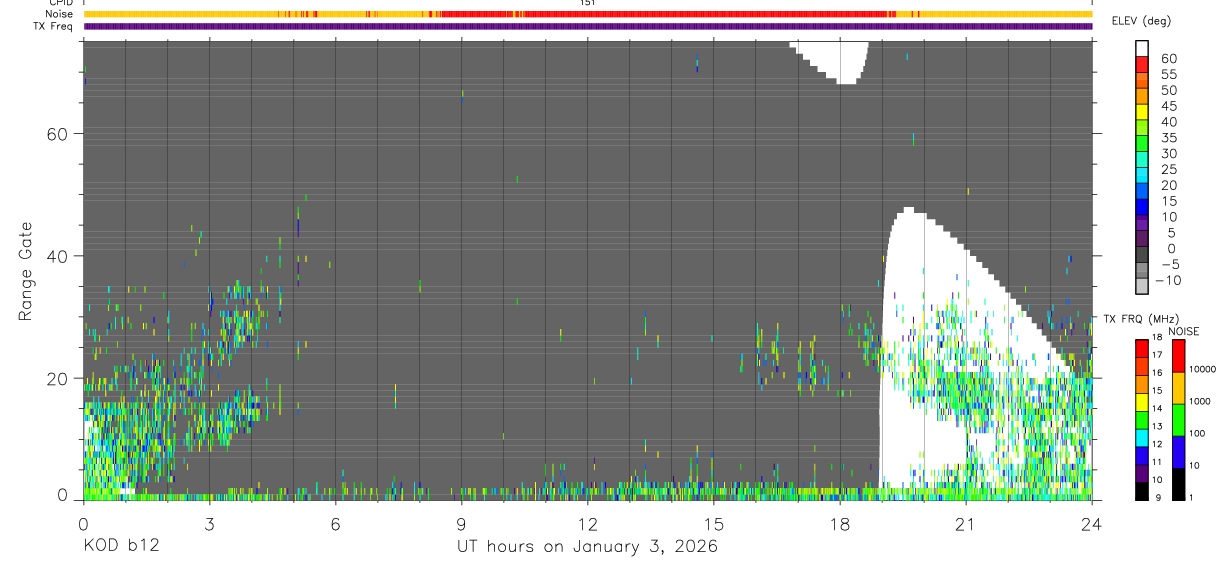Click the white swatch atop the elevation color bar
The width and height of the screenshot is (1228, 567).
pyautogui.click(x=1142, y=48)
